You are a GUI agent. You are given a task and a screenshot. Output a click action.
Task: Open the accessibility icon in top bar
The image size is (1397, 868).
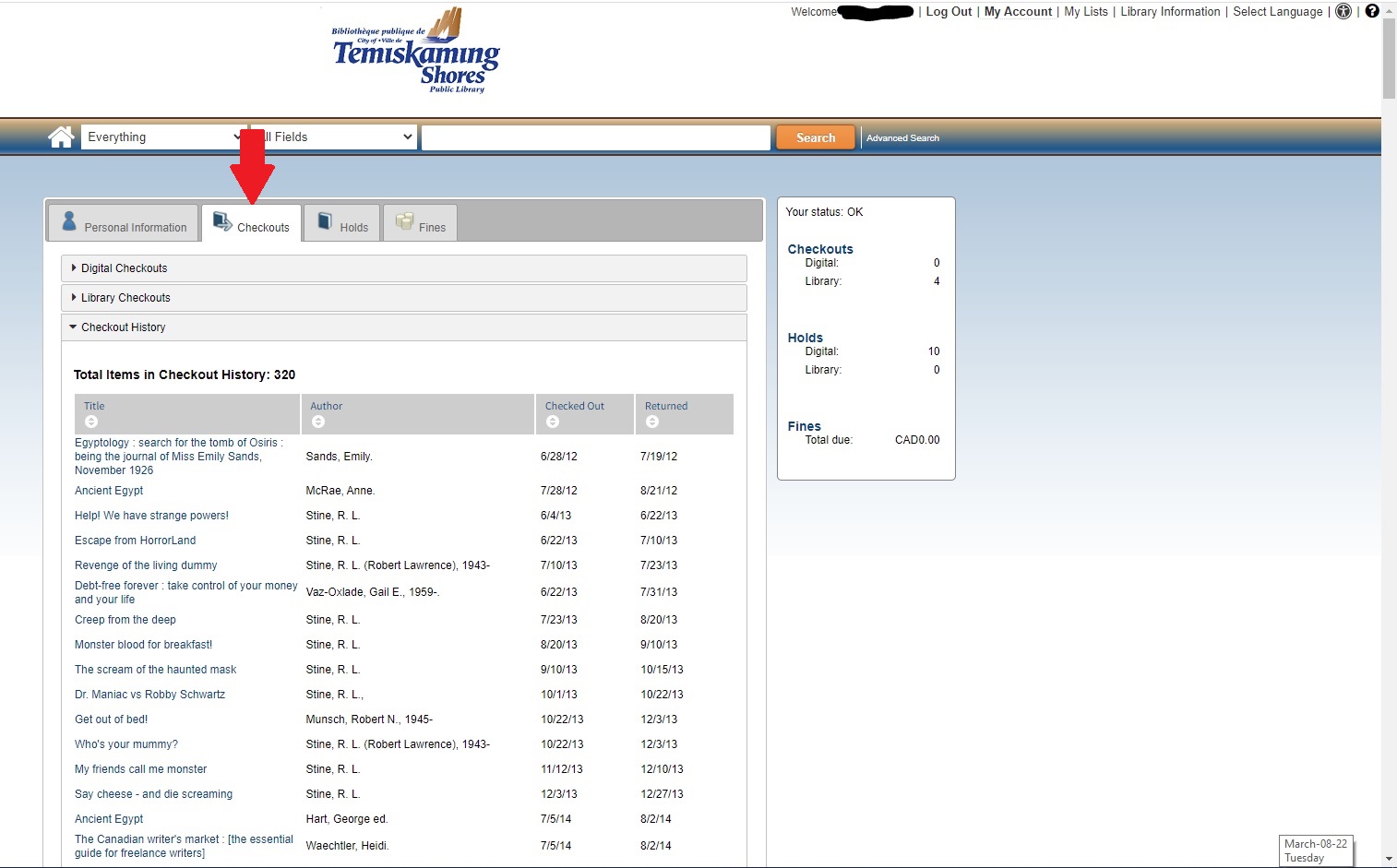(1343, 11)
